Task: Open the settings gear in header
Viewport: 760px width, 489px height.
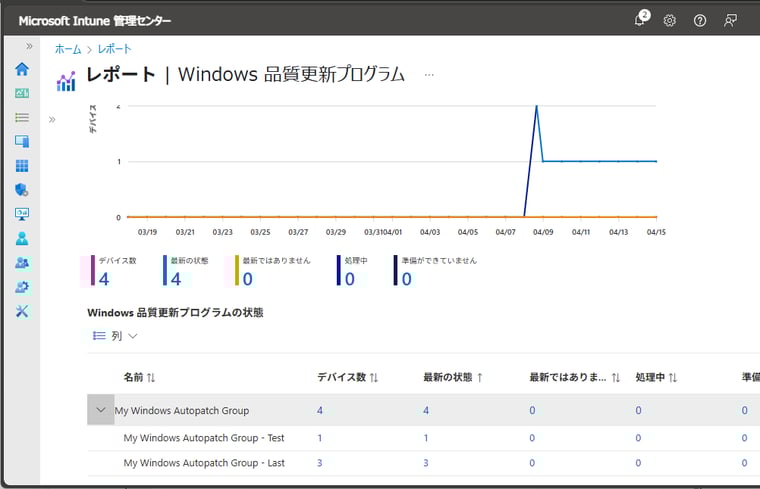Action: [670, 20]
